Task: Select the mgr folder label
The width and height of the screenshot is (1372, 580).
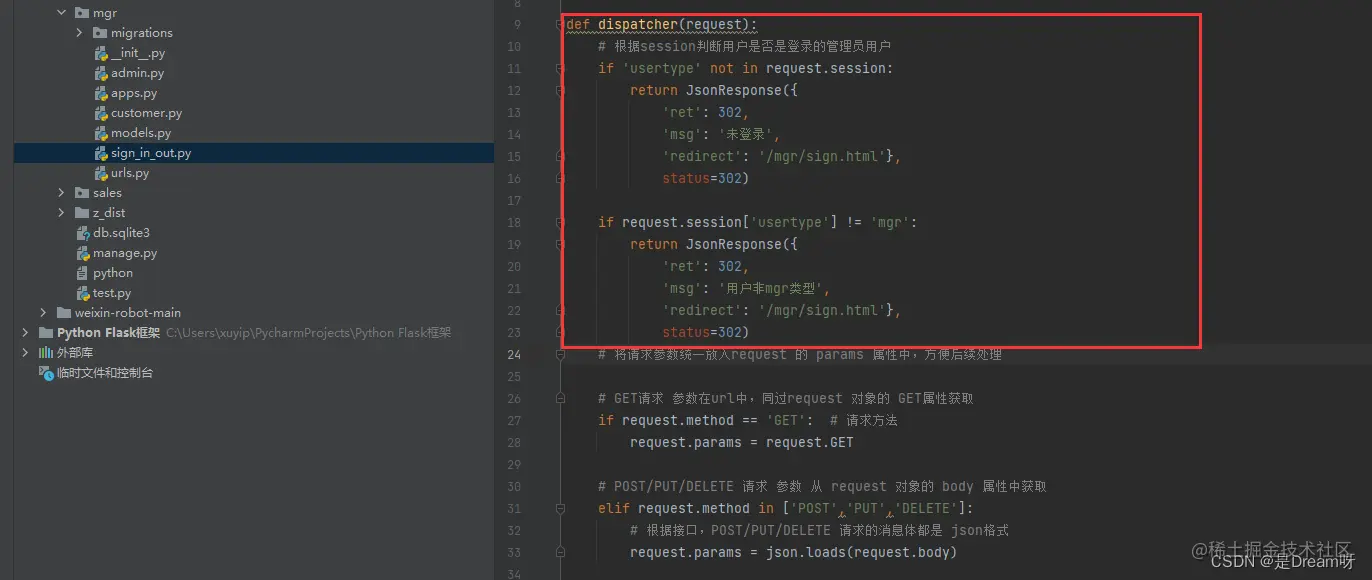Action: click(105, 13)
